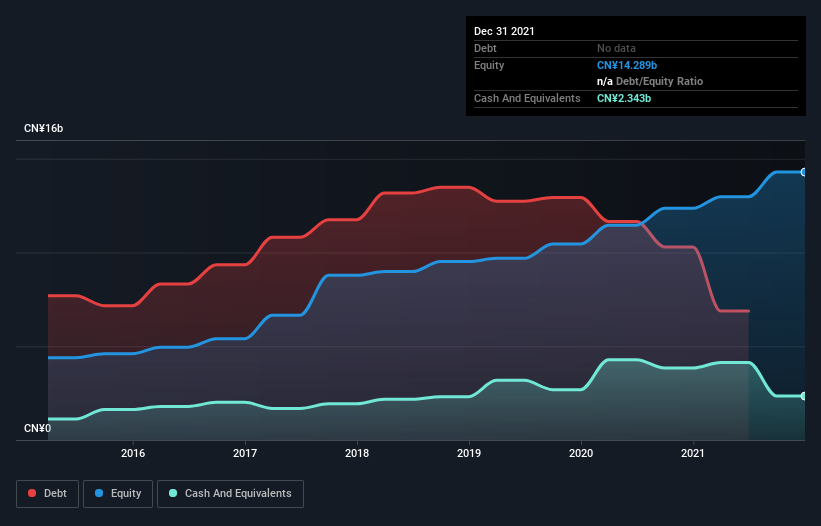
Task: Toggle the Cash And Equivalents legend button
Action: 230,494
